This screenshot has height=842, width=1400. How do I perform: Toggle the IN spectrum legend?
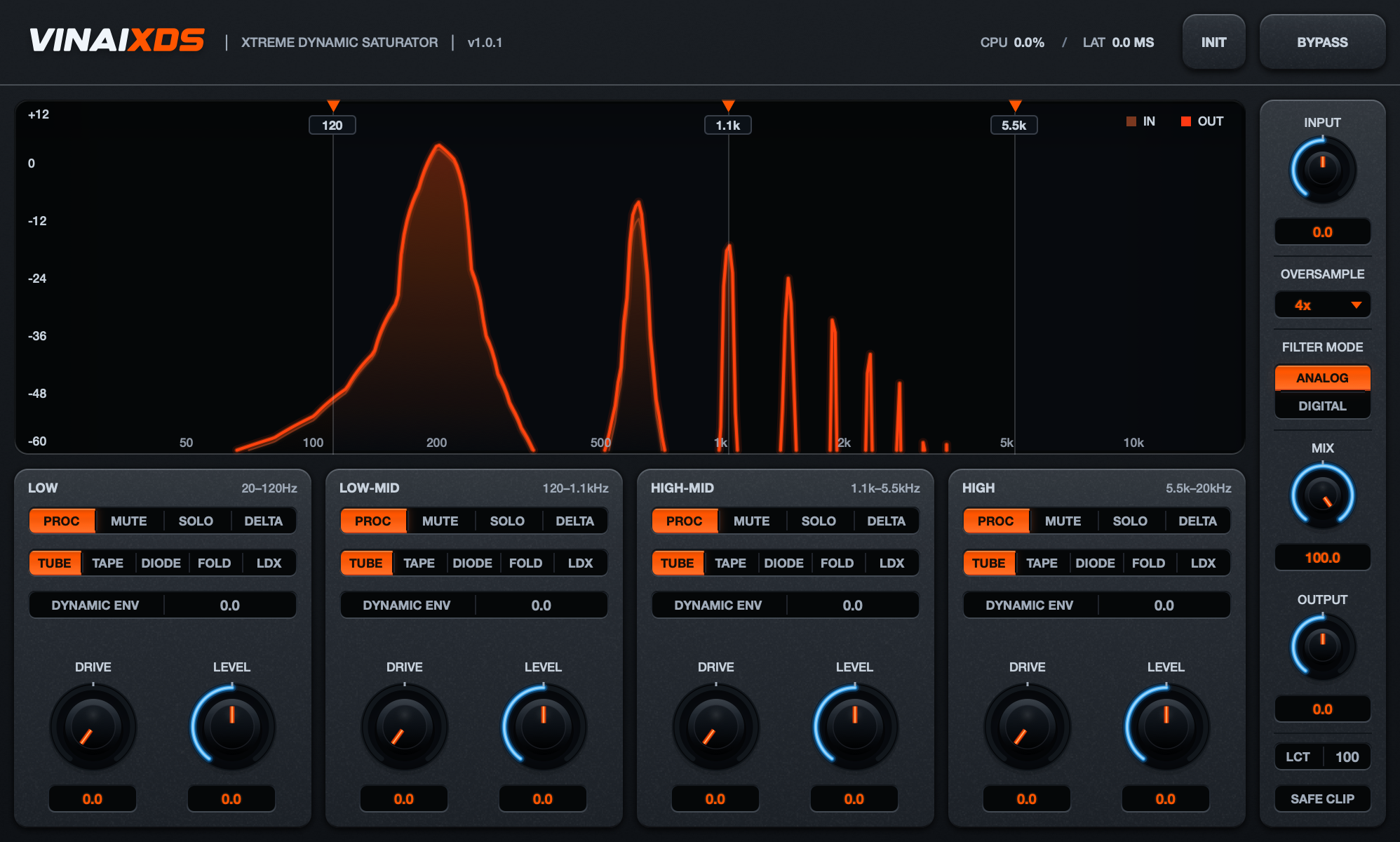1140,121
